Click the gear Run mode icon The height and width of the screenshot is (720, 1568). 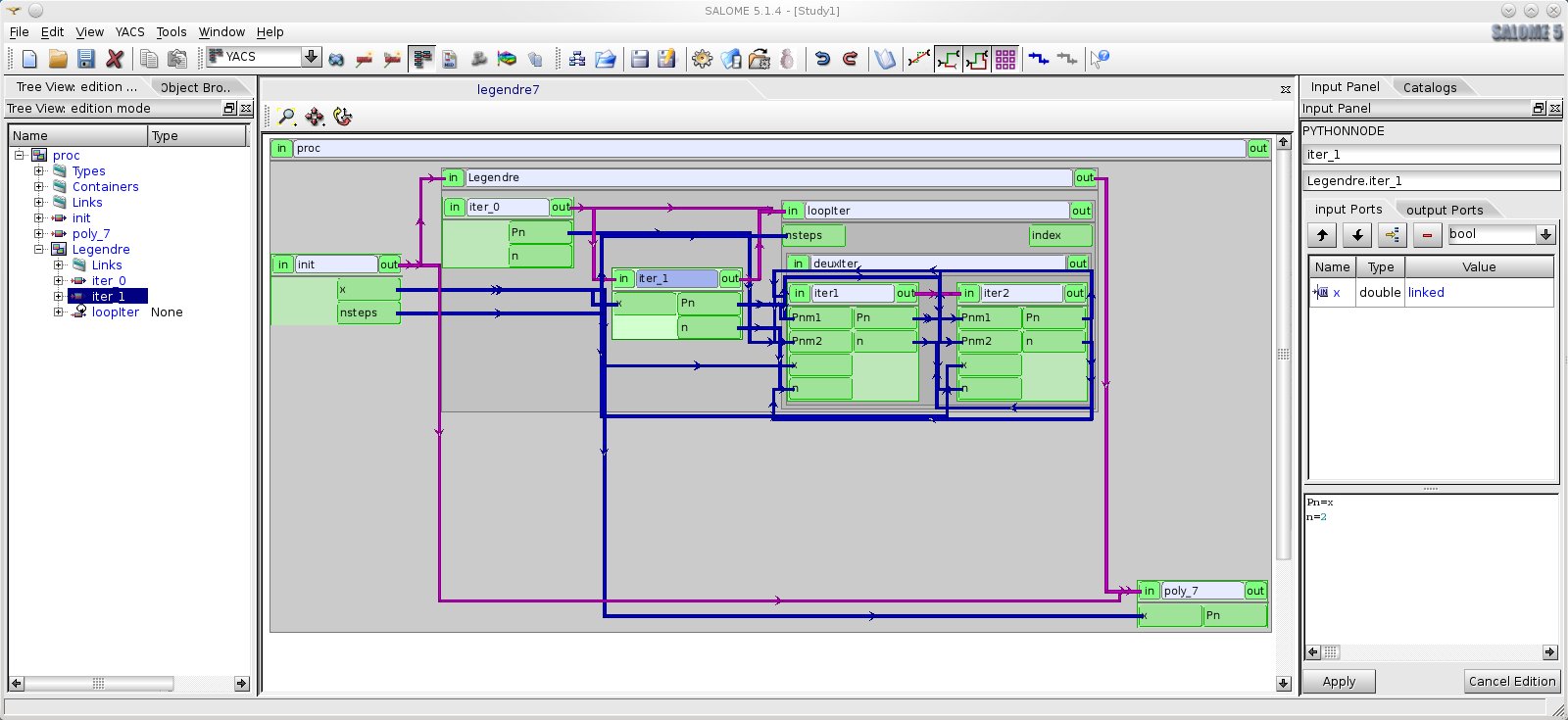(702, 59)
